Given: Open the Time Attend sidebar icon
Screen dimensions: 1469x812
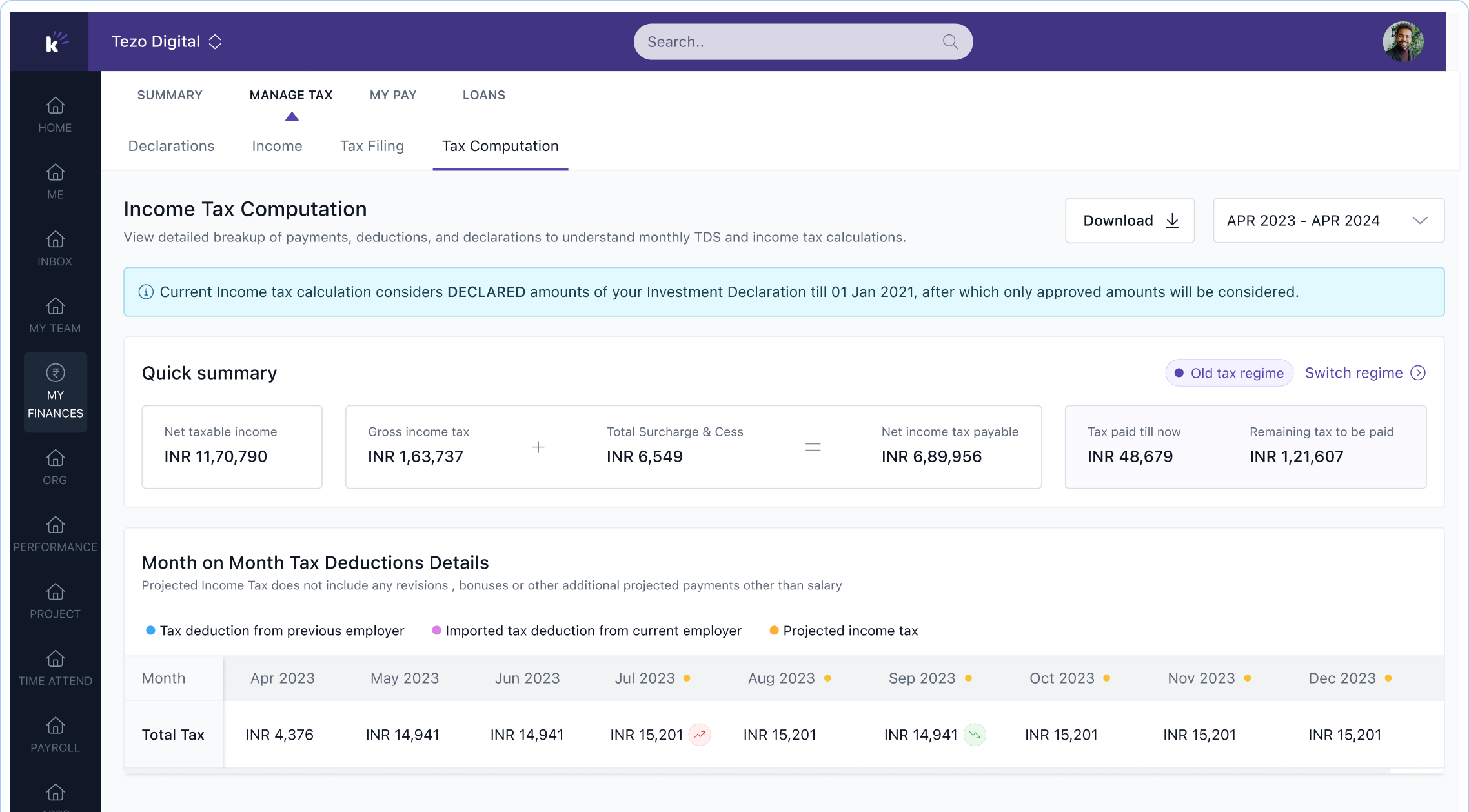Looking at the screenshot, I should pyautogui.click(x=56, y=658).
